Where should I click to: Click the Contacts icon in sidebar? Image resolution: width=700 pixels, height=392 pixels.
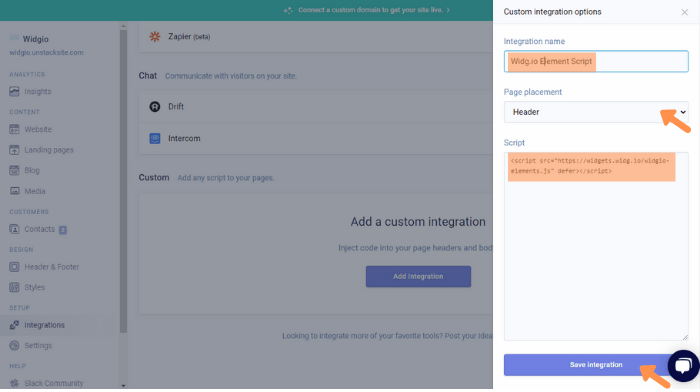(x=14, y=229)
